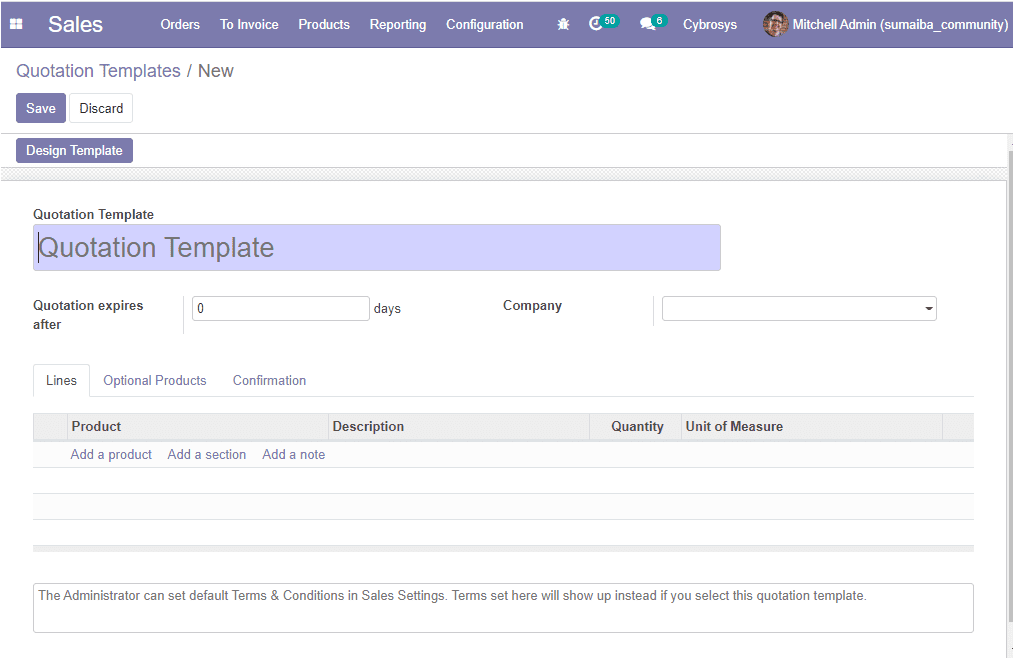Click the 'days' unit text
This screenshot has height=659, width=1014.
387,308
